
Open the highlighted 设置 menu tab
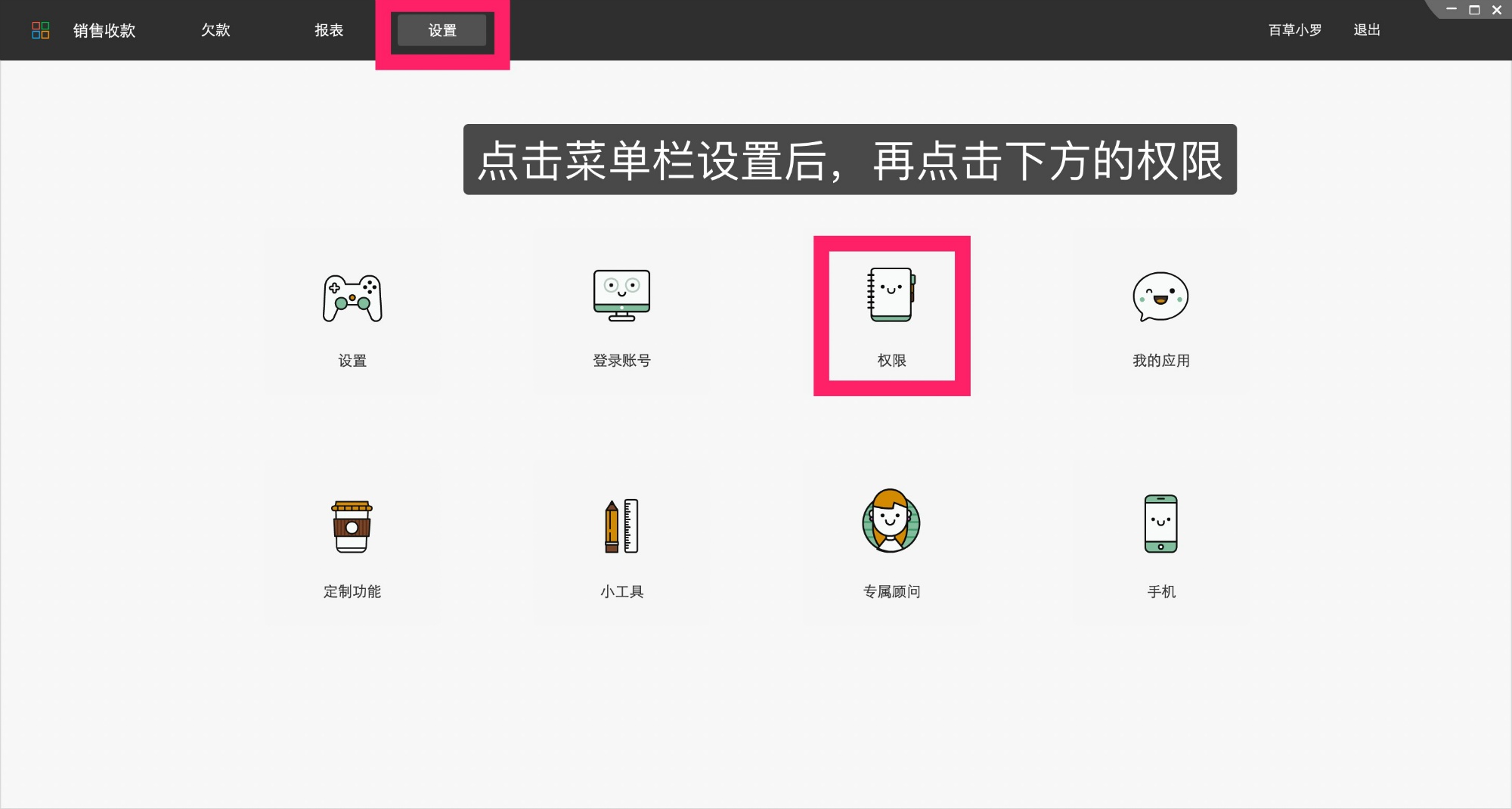point(442,31)
